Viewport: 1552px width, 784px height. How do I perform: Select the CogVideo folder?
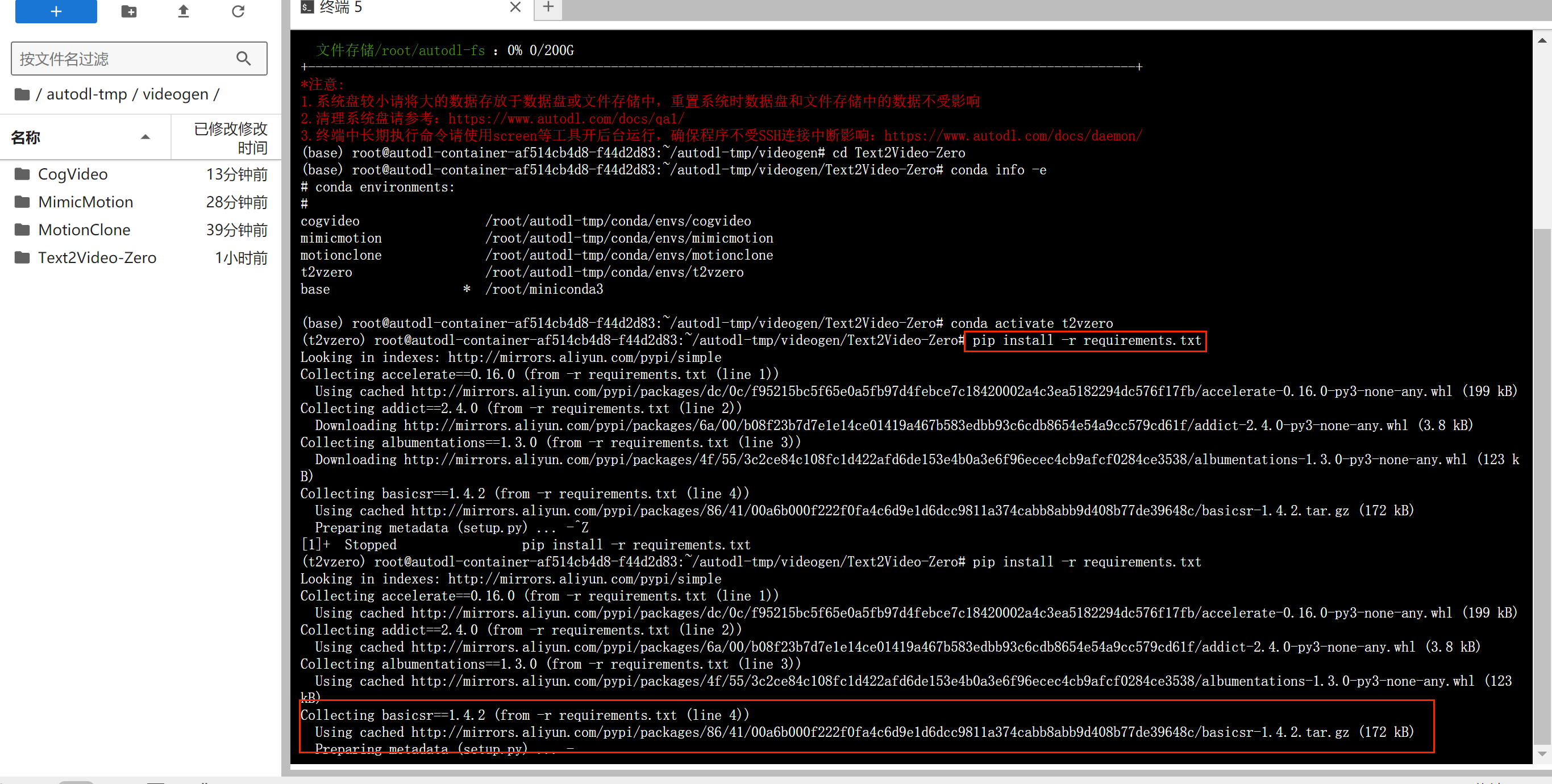tap(73, 174)
